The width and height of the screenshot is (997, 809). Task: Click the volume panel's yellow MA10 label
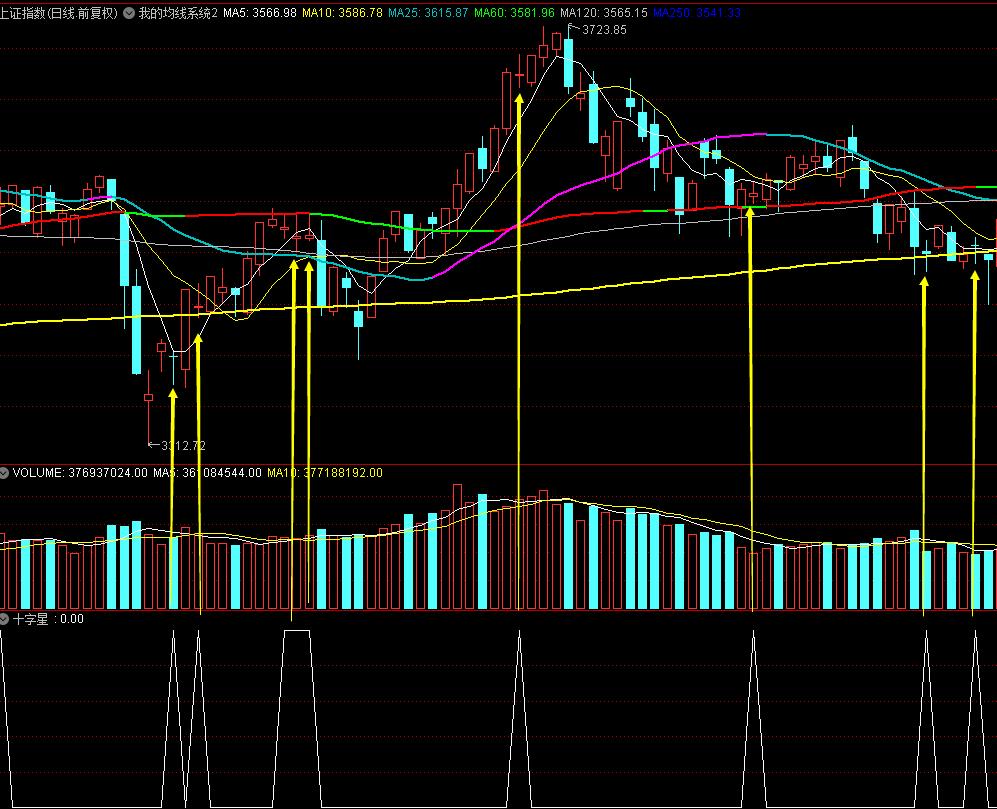(x=325, y=472)
